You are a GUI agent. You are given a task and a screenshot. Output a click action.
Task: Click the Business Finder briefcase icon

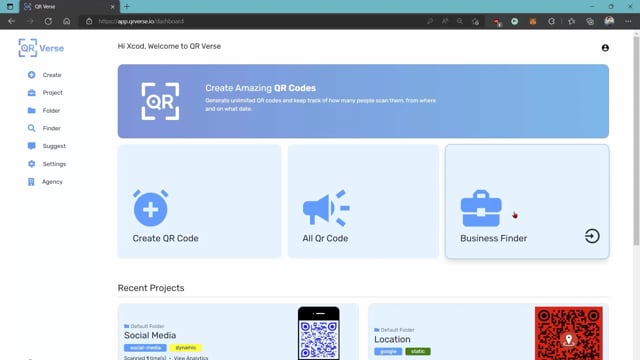click(x=481, y=208)
